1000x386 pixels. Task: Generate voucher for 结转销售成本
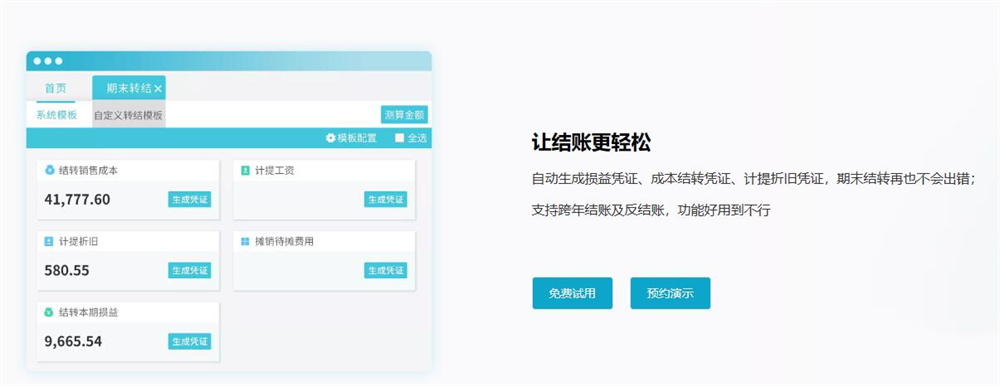pyautogui.click(x=190, y=199)
